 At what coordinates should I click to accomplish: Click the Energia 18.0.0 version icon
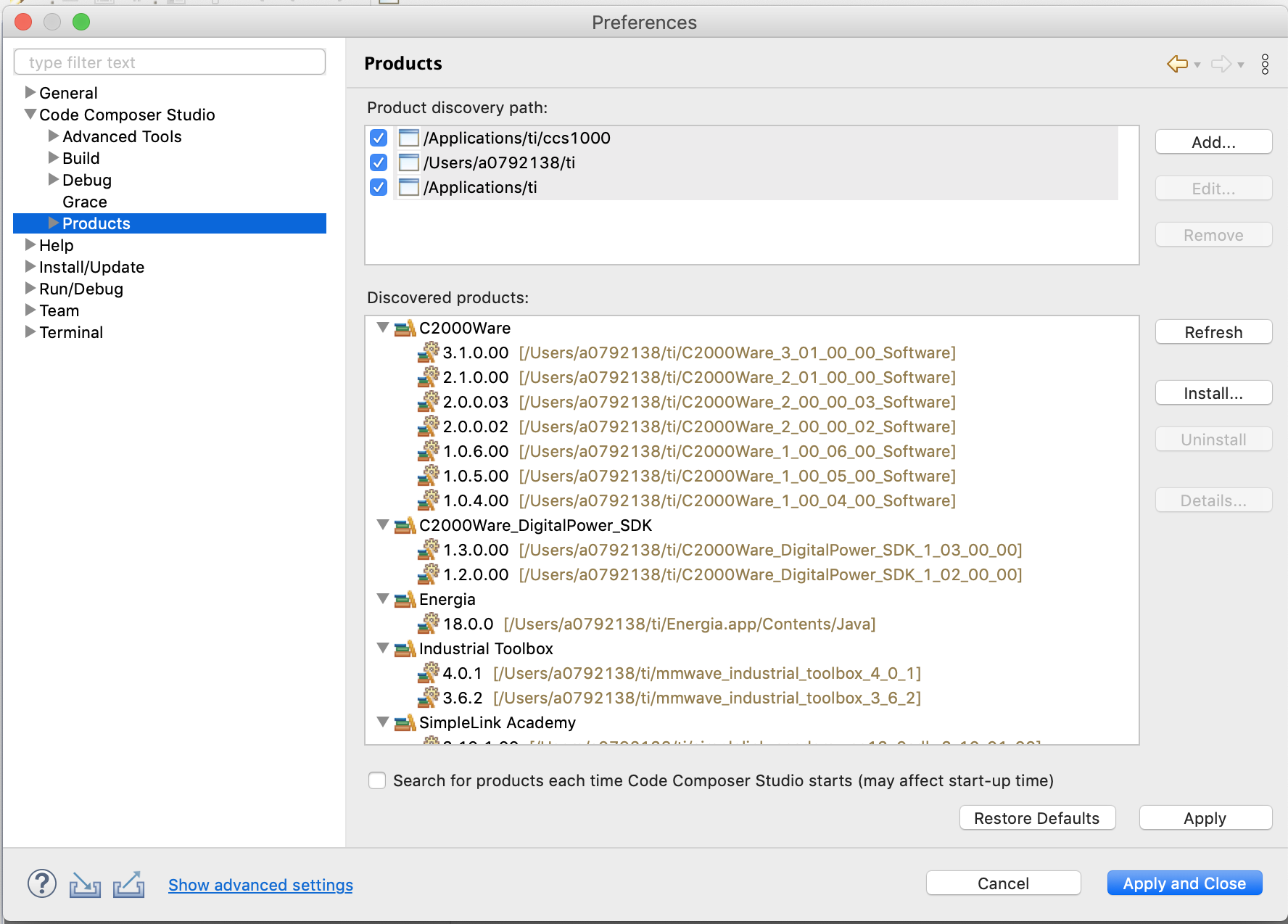(429, 624)
